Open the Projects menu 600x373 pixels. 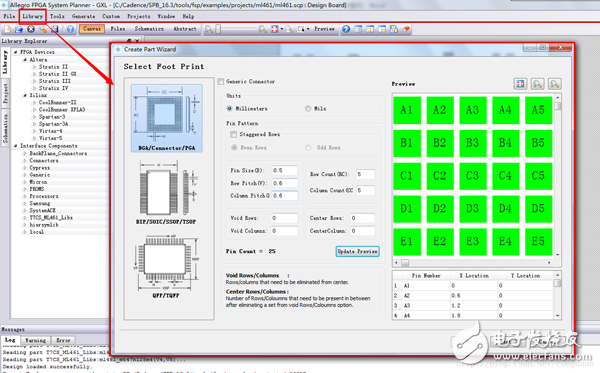pyautogui.click(x=139, y=16)
